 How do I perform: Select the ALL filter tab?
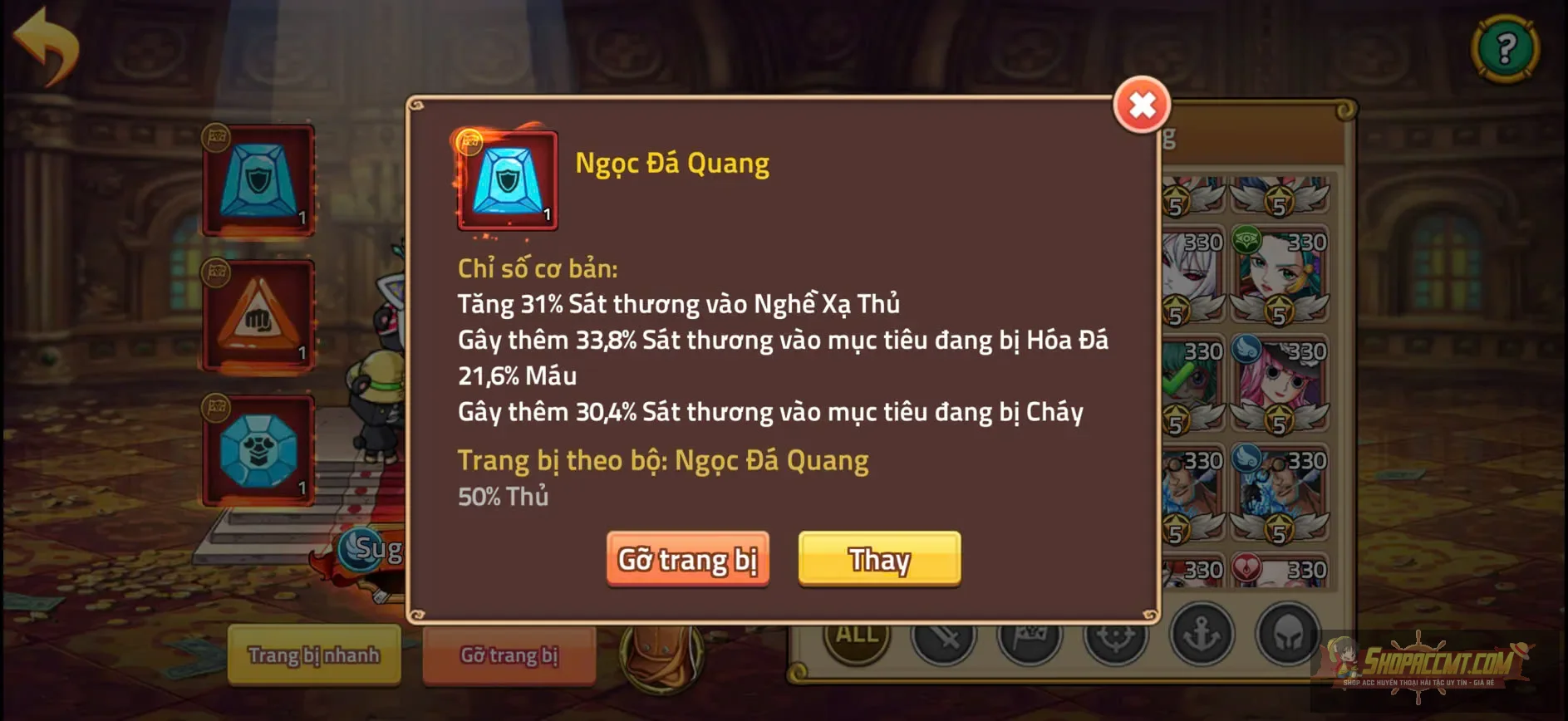pyautogui.click(x=857, y=635)
